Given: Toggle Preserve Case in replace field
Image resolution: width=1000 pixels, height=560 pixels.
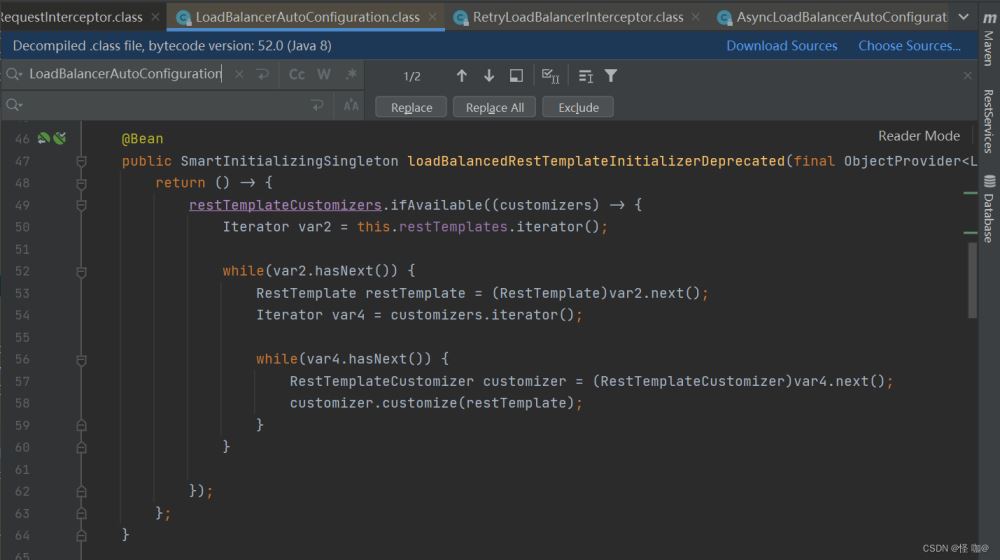Looking at the screenshot, I should click(x=351, y=106).
